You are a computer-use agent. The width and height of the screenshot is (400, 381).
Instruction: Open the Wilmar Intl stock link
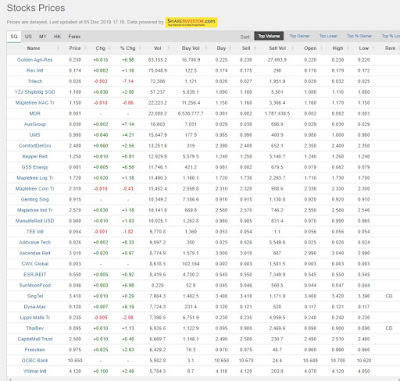pos(35,371)
